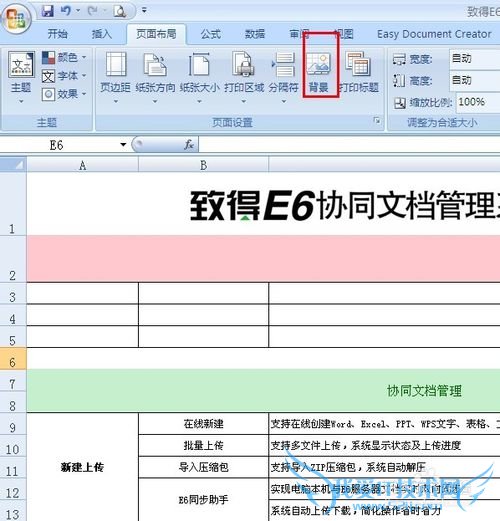This screenshot has width=500, height=521.
Task: Select row 12 header
Action: (13, 489)
